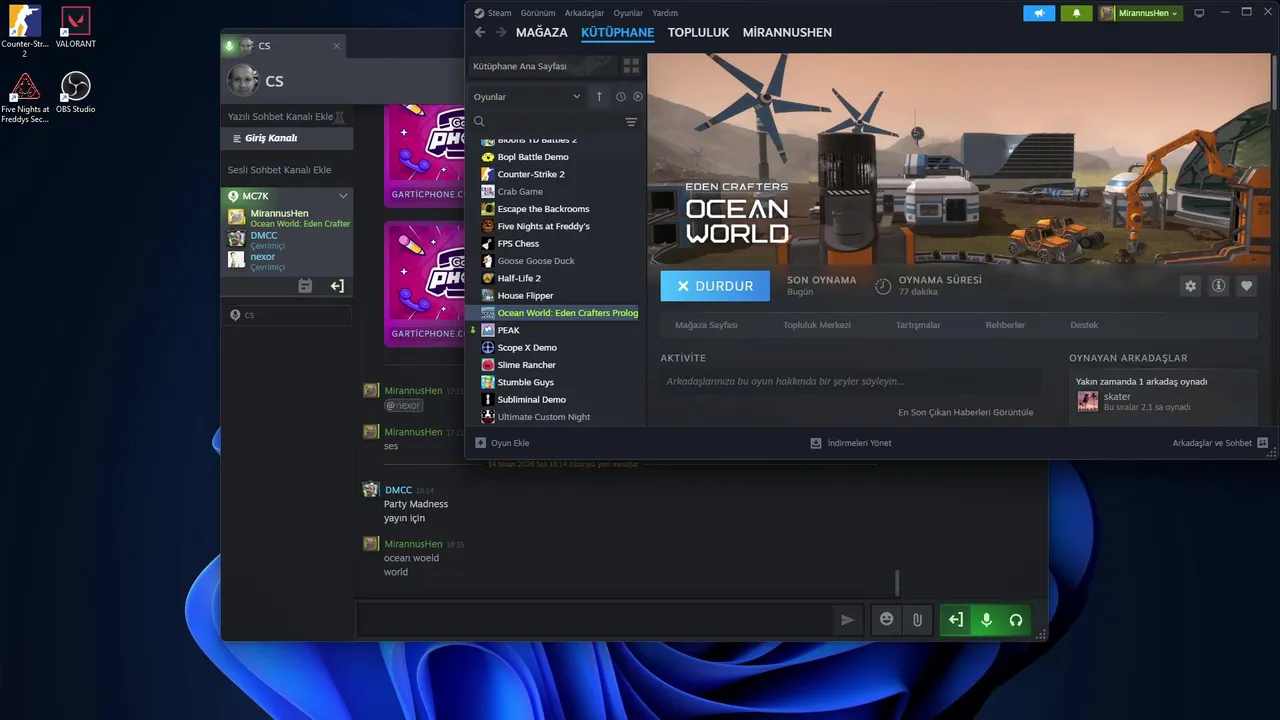This screenshot has height=720, width=1280.
Task: Open Steam notifications bell
Action: pos(1076,13)
